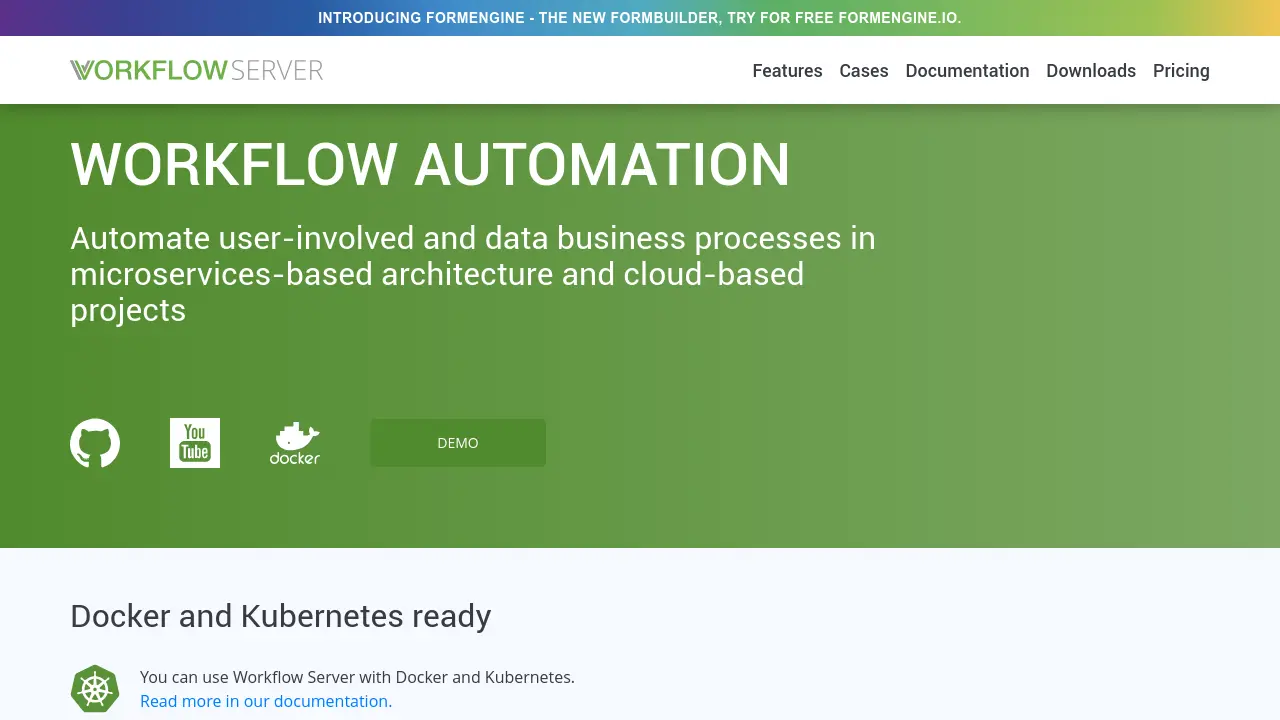
Task: Navigate to Downloads
Action: pyautogui.click(x=1091, y=71)
